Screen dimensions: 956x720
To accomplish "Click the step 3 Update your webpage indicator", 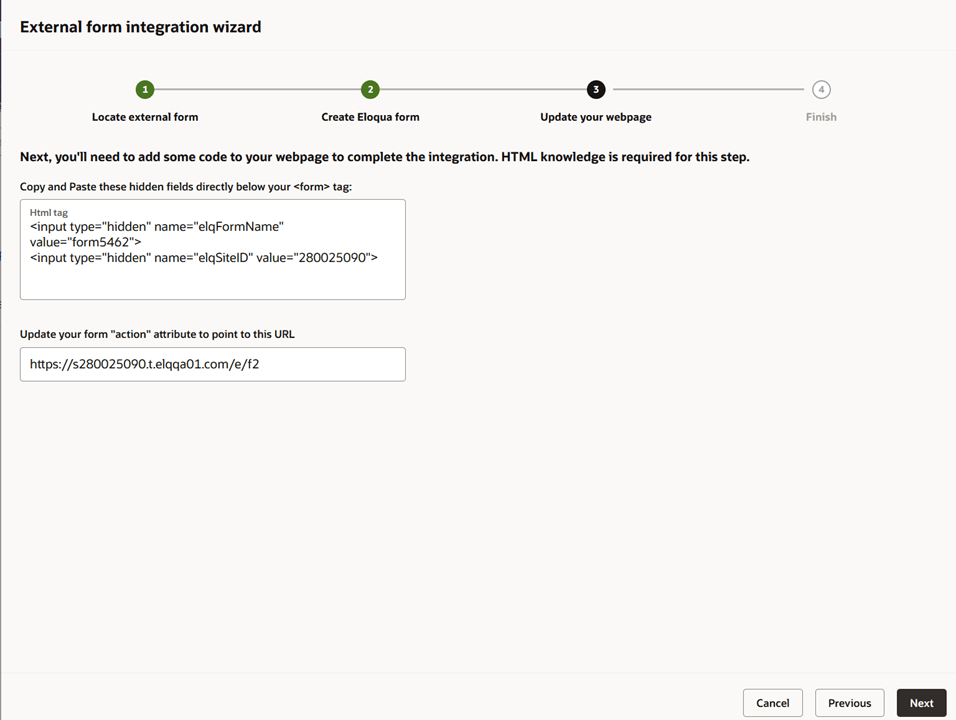I will 596,89.
